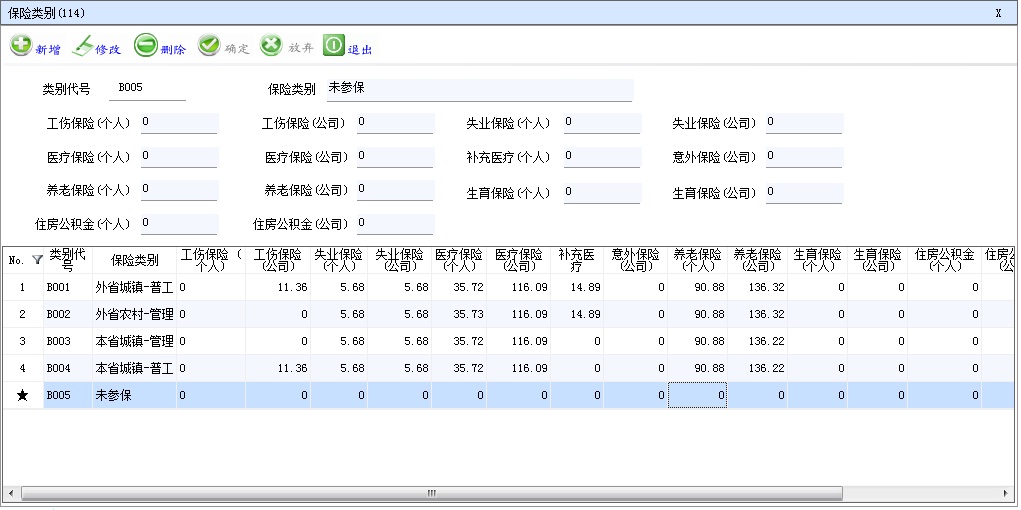Screen dimensions: 1021x510
Task: Click the 住房公积金(公司) input field
Action: pos(394,224)
